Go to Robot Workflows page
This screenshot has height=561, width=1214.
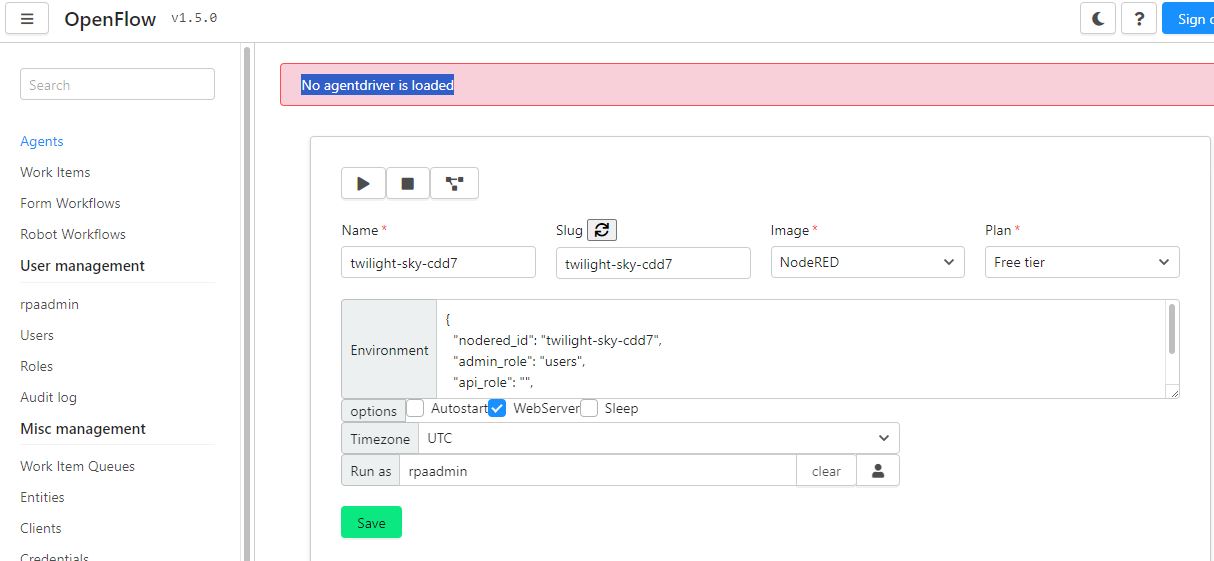[x=73, y=234]
